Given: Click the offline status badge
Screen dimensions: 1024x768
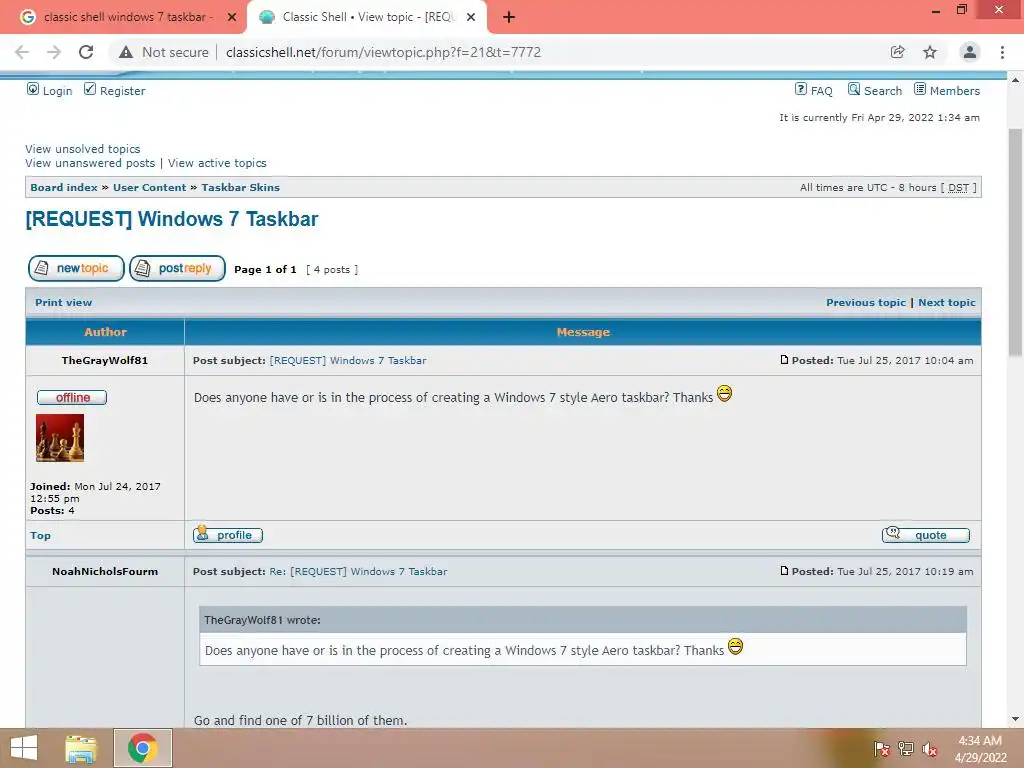Looking at the screenshot, I should pyautogui.click(x=72, y=398).
